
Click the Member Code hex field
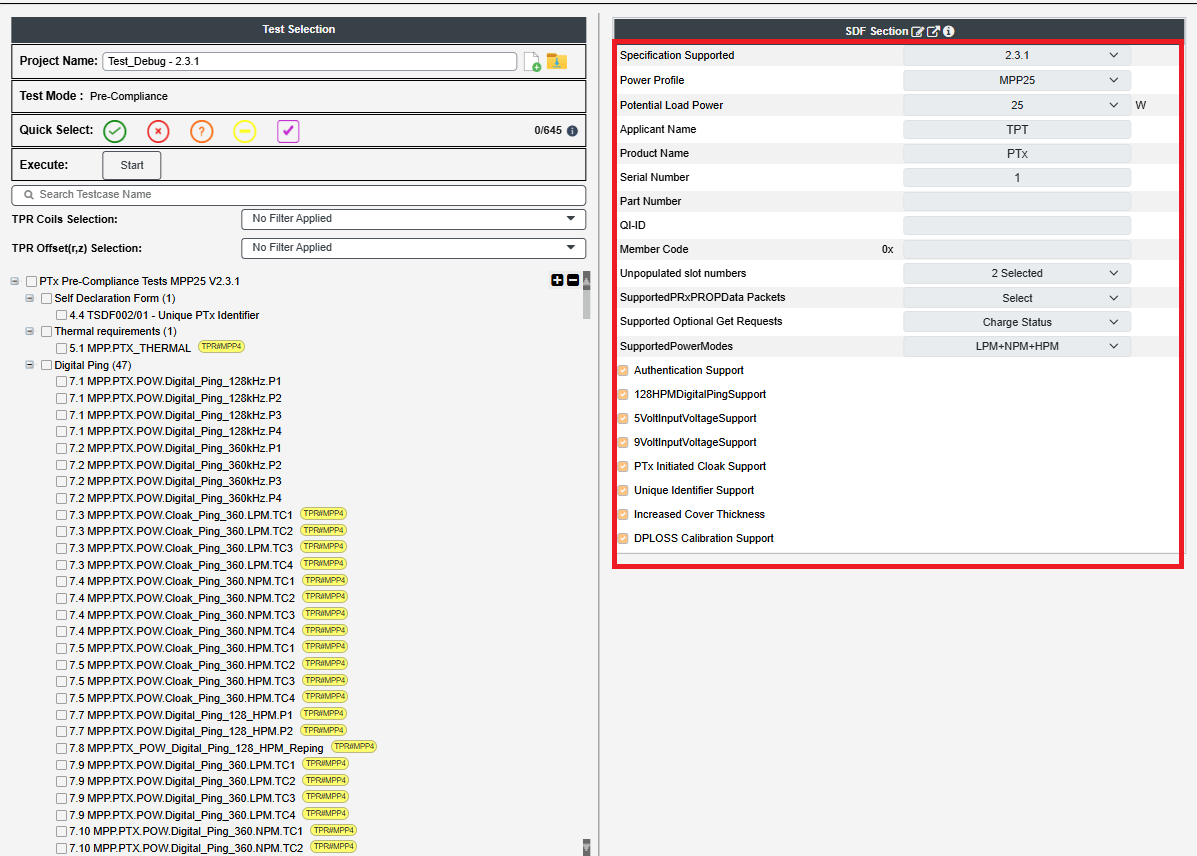pos(1017,250)
